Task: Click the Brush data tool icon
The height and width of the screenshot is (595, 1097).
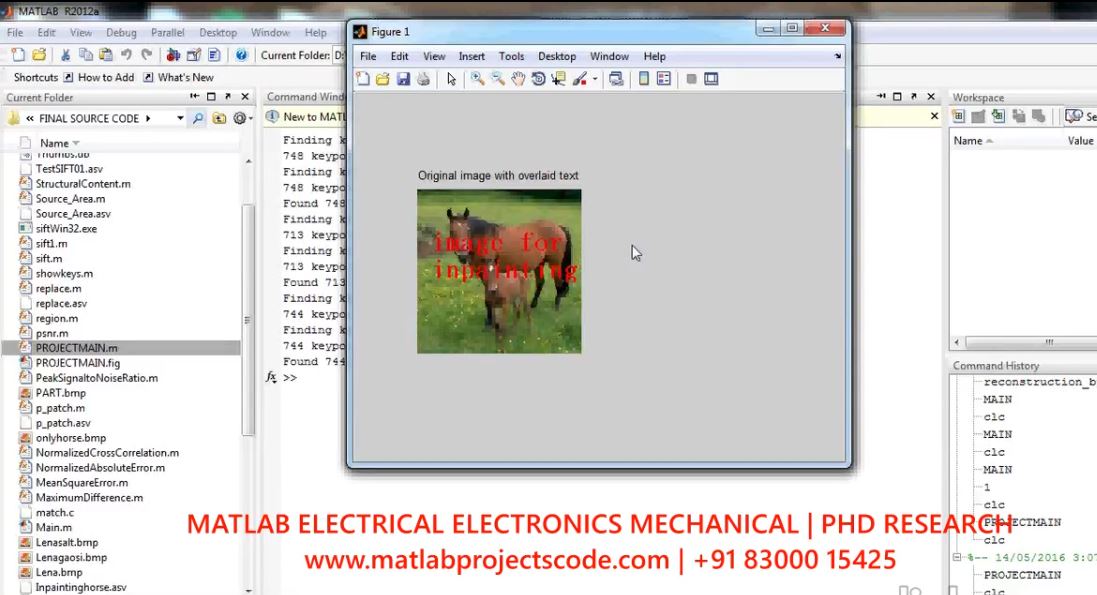Action: 579,79
